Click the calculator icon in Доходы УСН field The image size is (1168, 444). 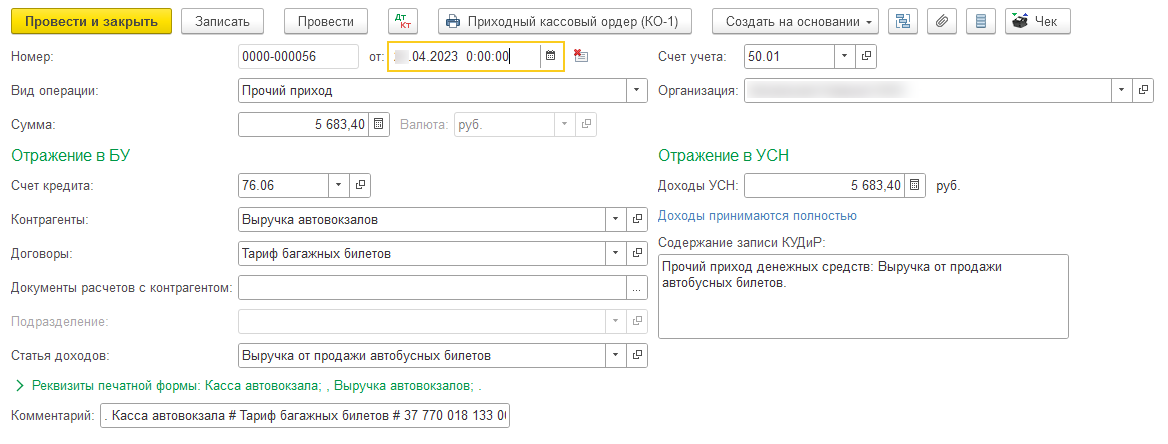[x=913, y=185]
